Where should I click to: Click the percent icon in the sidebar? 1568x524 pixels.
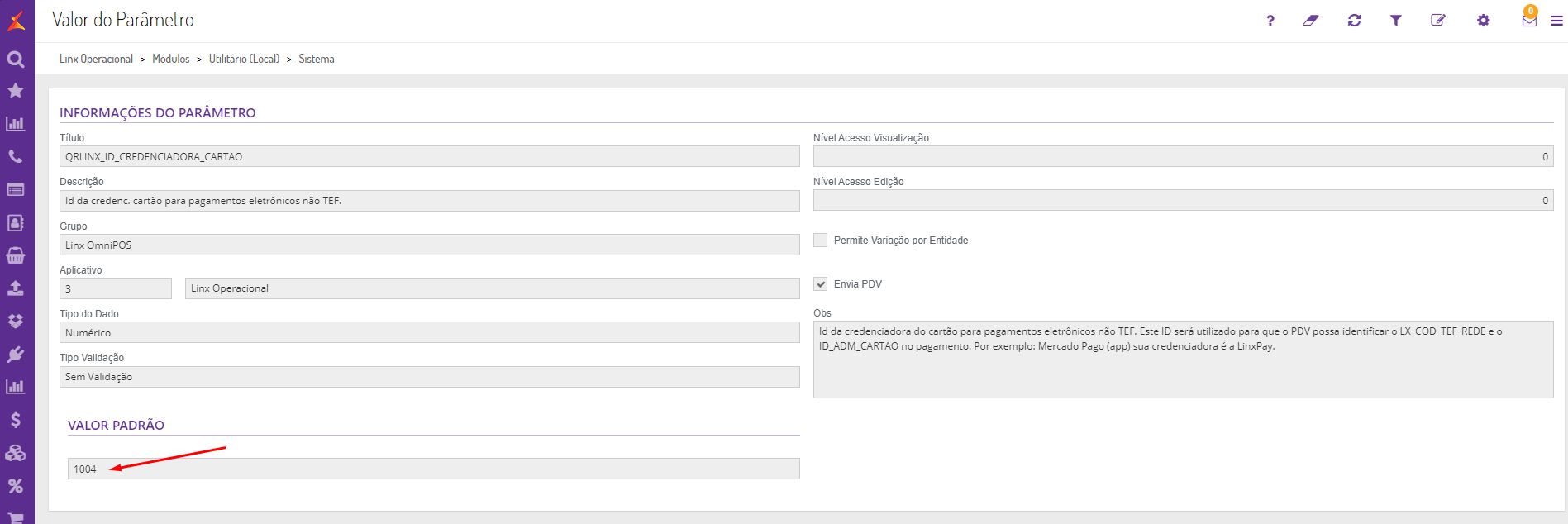pyautogui.click(x=16, y=486)
